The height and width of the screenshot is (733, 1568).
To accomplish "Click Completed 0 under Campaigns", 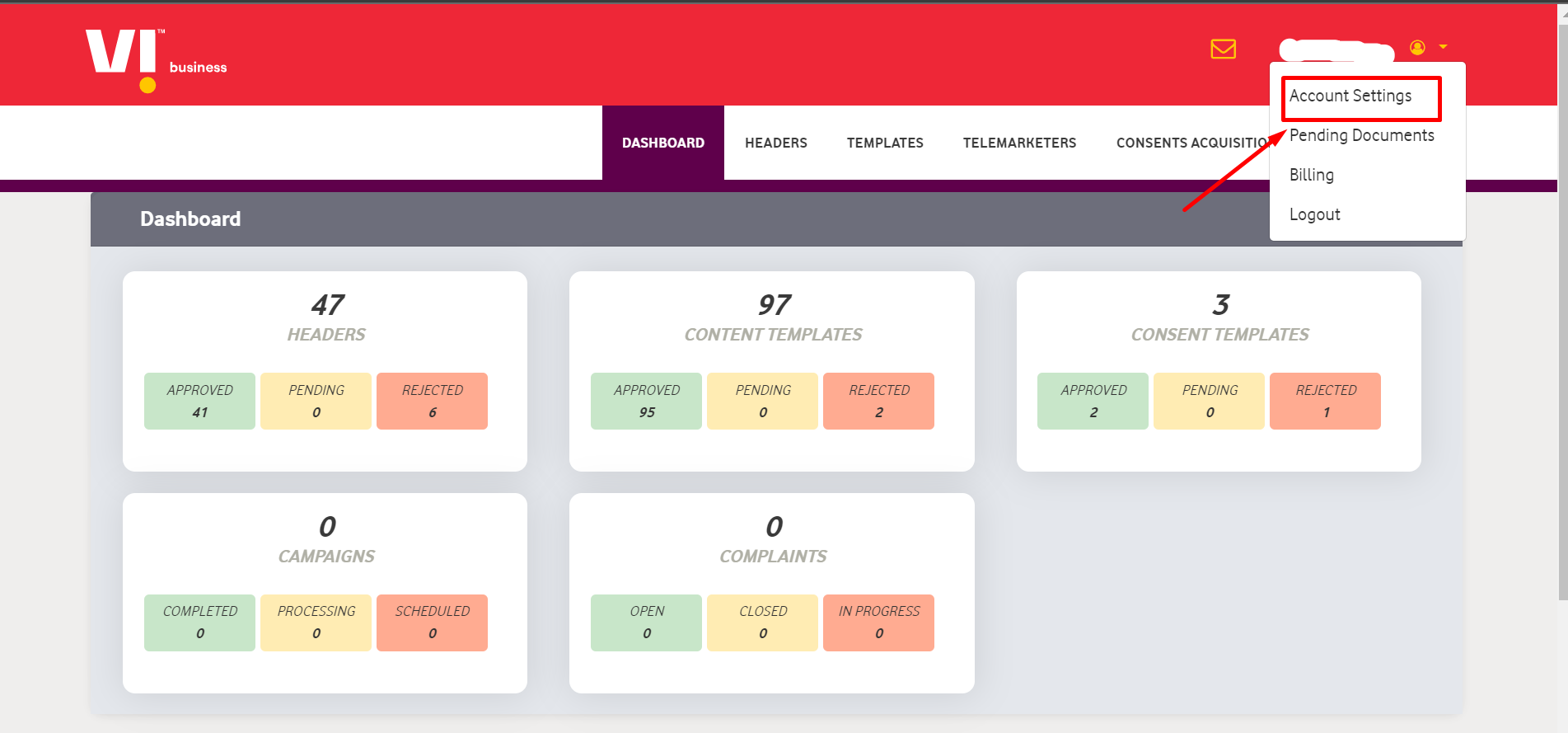I will tap(199, 623).
